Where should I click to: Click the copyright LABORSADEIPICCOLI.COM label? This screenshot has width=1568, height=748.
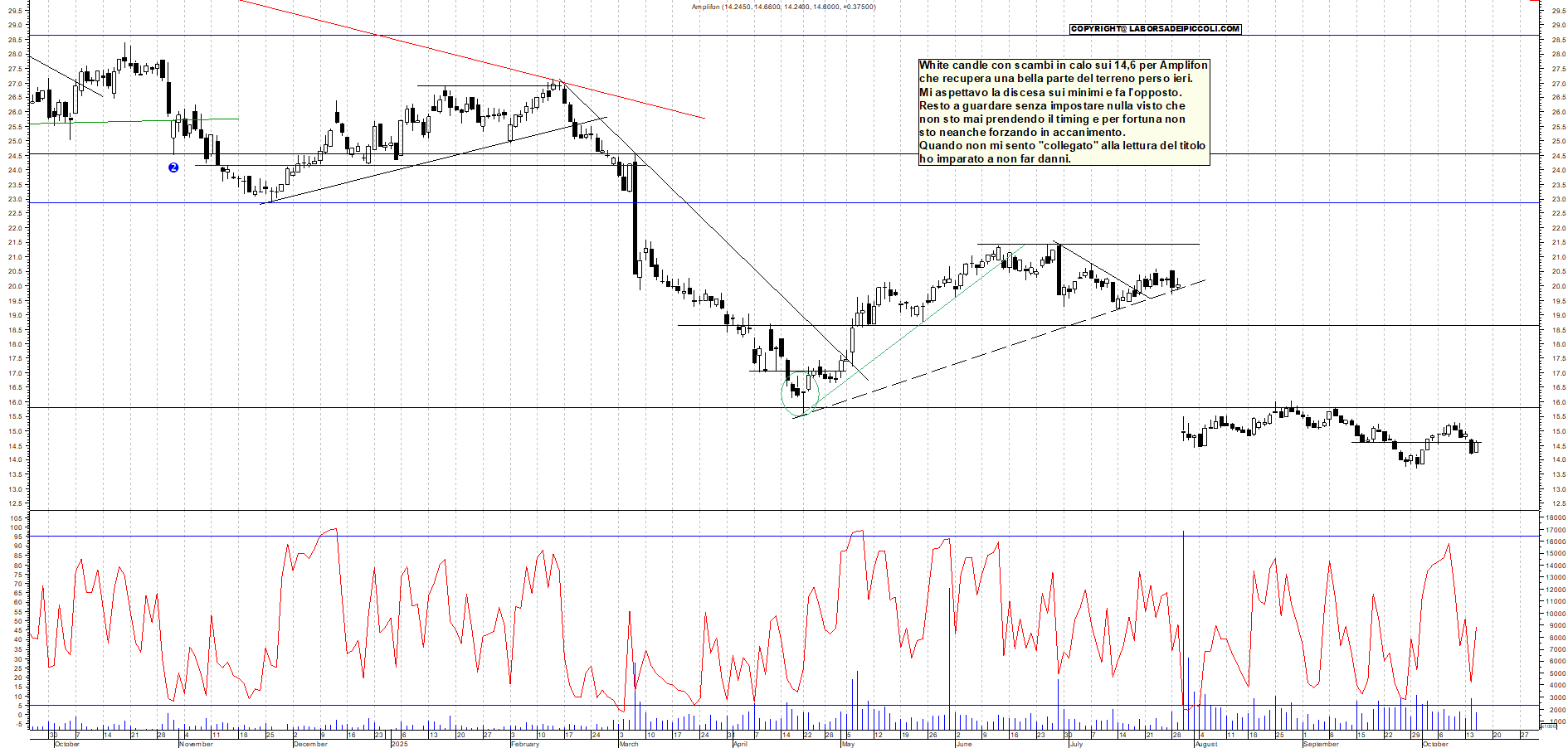[1155, 29]
